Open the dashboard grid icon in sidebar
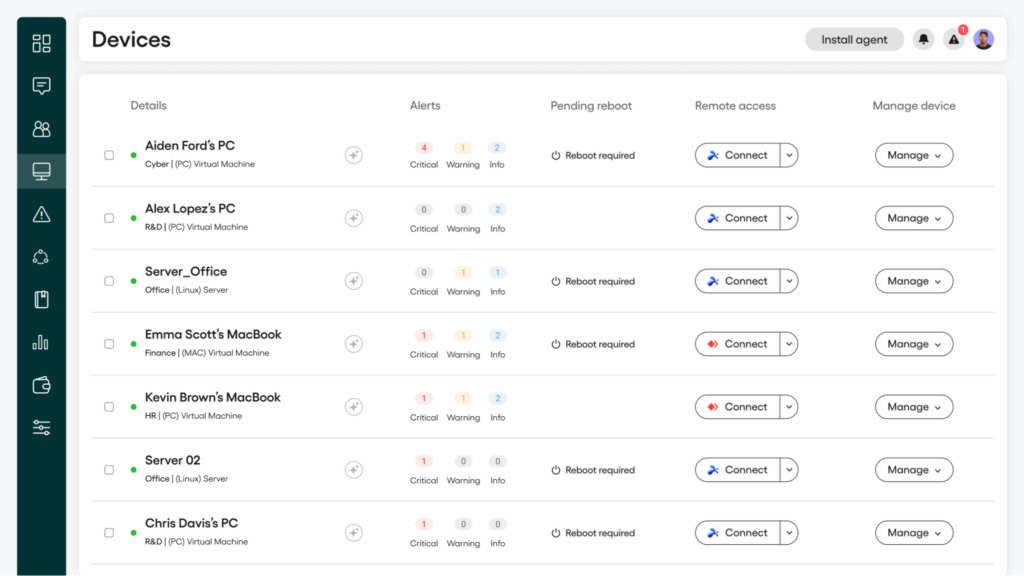Viewport: 1024px width, 576px height. point(41,43)
